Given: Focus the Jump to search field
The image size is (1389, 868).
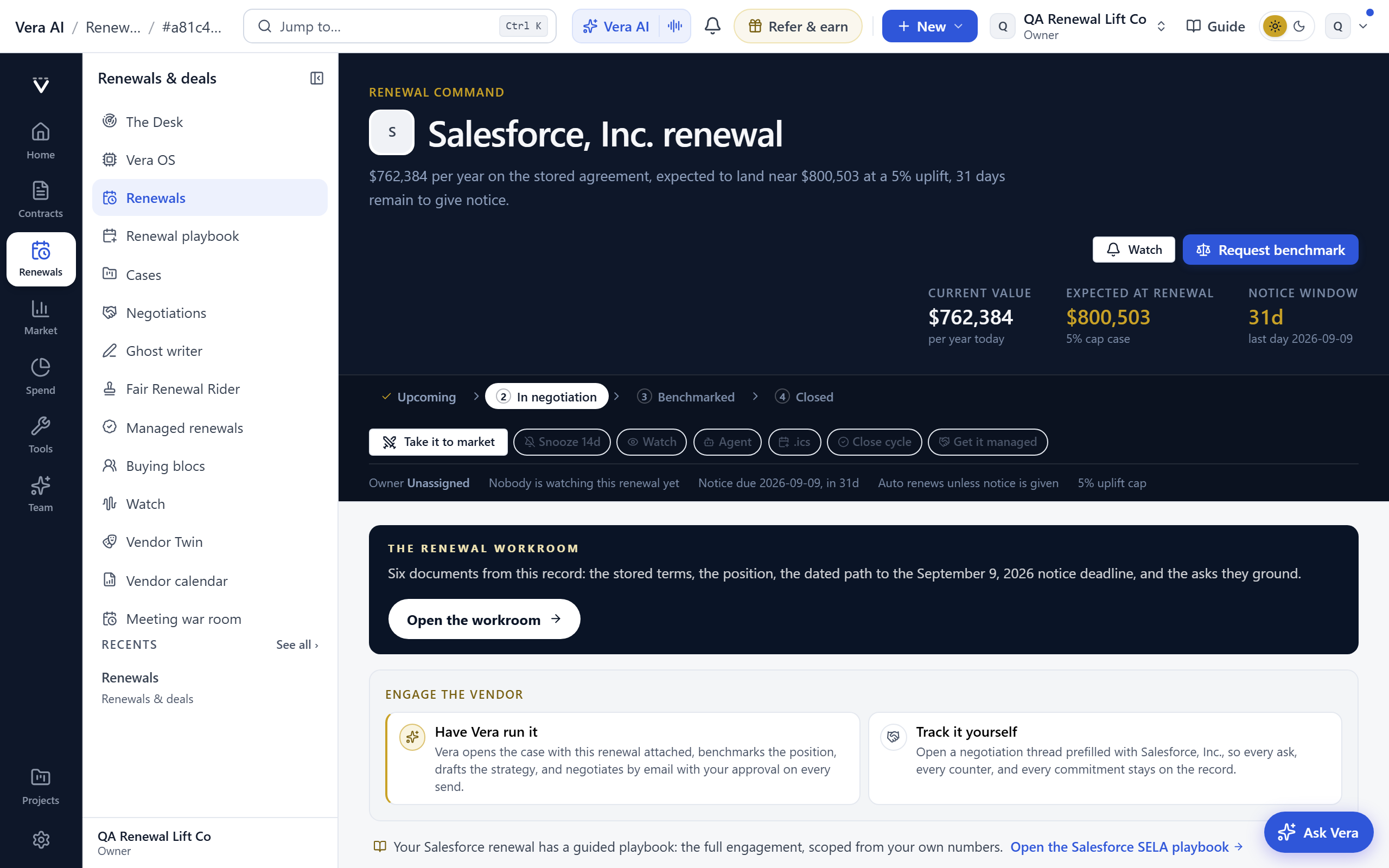Looking at the screenshot, I should tap(399, 26).
